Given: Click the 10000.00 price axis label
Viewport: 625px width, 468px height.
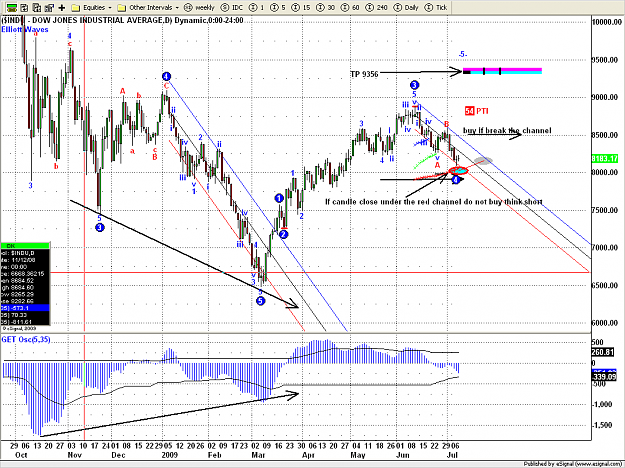Looking at the screenshot, I should click(x=607, y=22).
